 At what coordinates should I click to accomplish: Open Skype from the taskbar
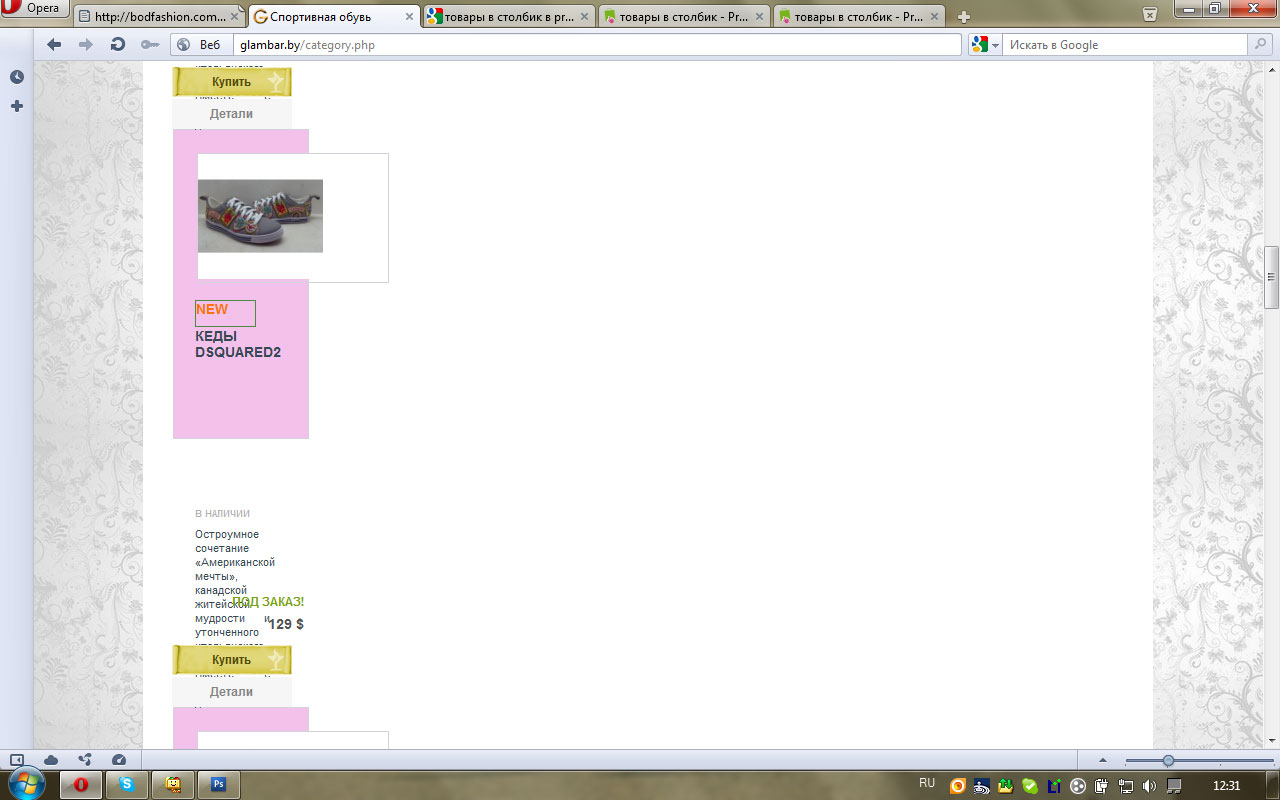coord(127,785)
